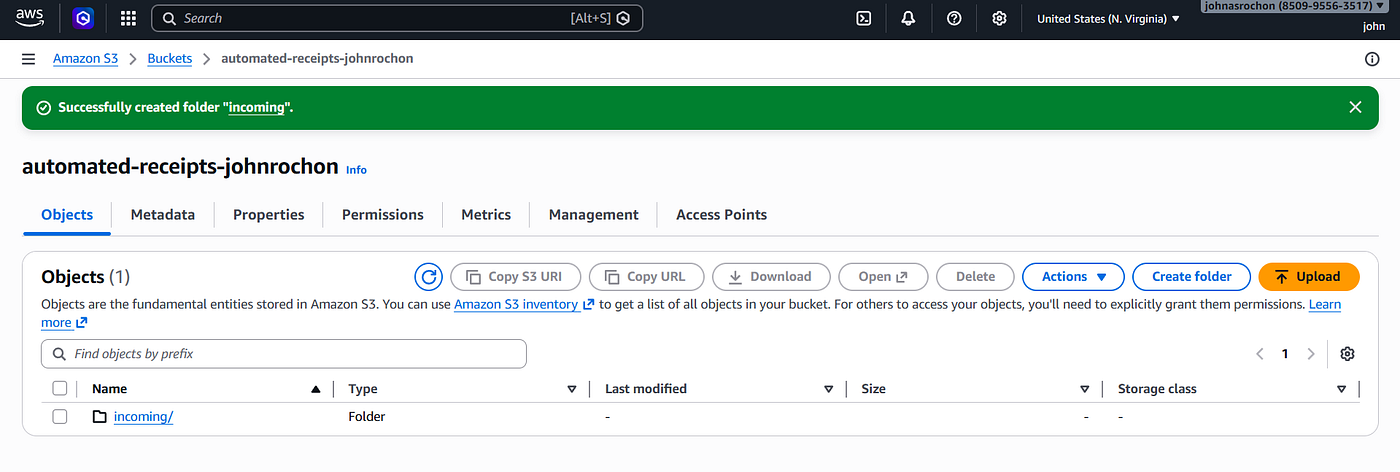Focus the Find objects by prefix field
1400x472 pixels.
point(284,354)
